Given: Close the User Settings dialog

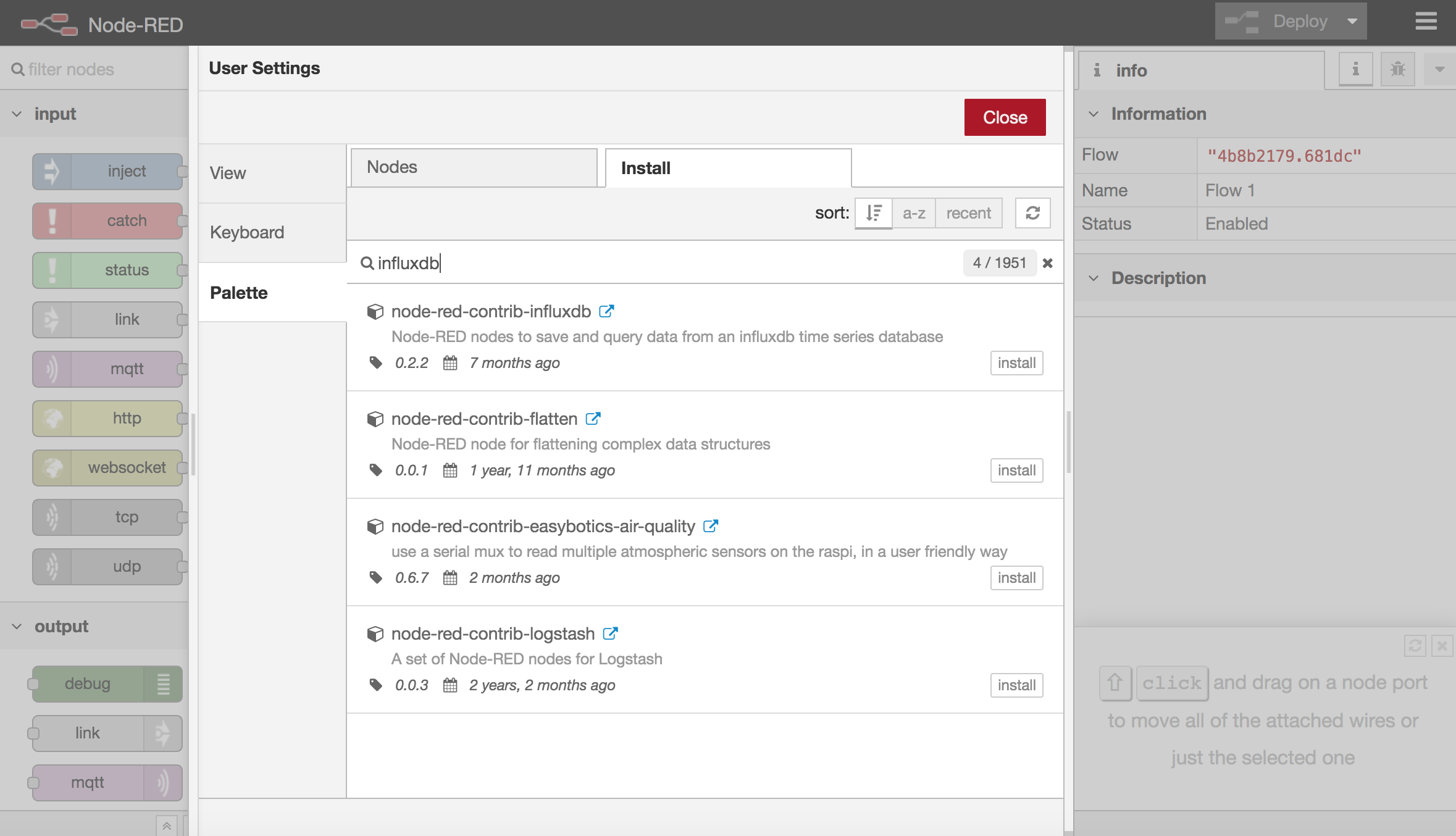Looking at the screenshot, I should 1005,117.
